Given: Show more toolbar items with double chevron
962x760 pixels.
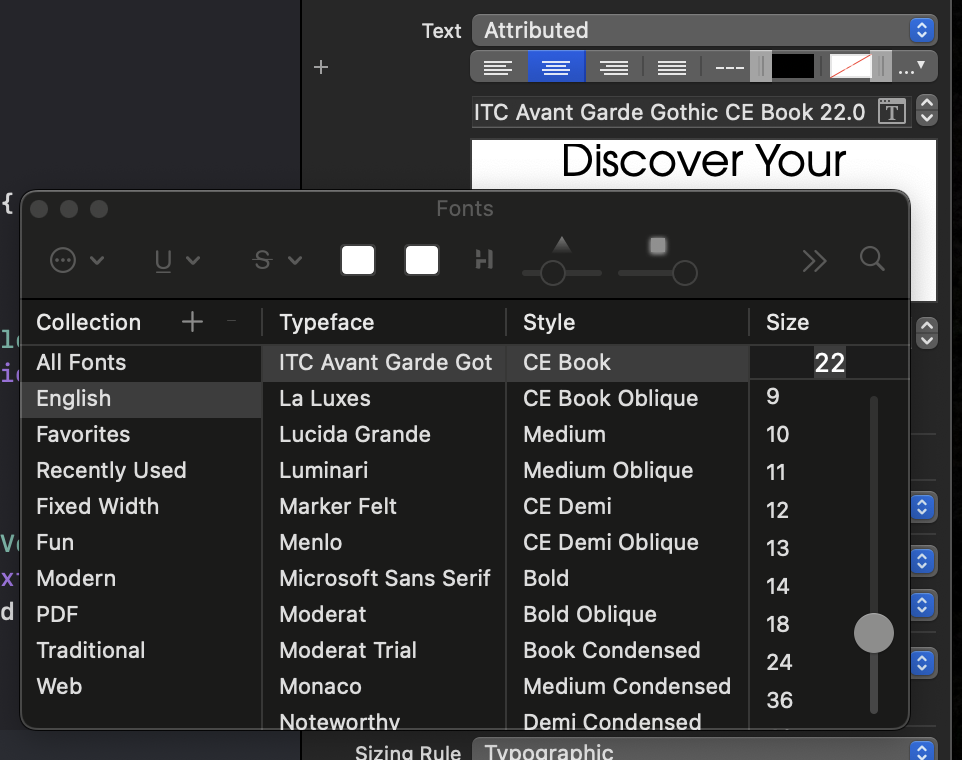Looking at the screenshot, I should point(814,260).
